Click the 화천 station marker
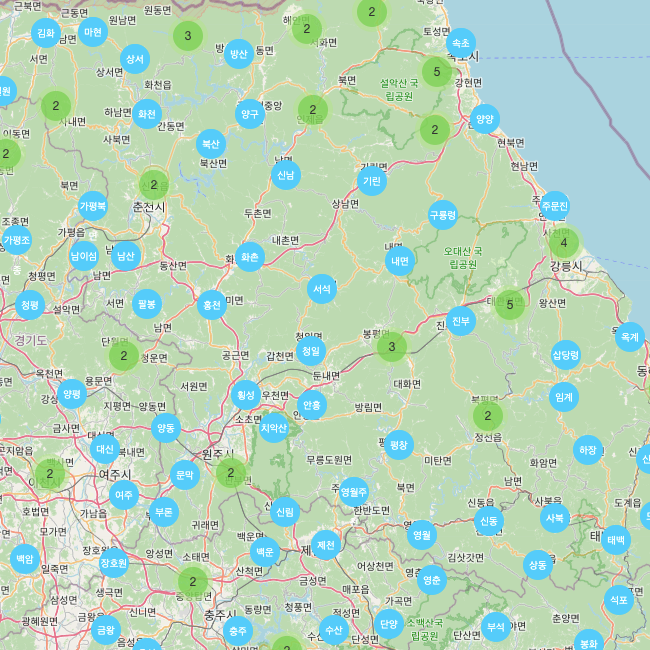Viewport: 650px width, 650px height. pyautogui.click(x=147, y=114)
